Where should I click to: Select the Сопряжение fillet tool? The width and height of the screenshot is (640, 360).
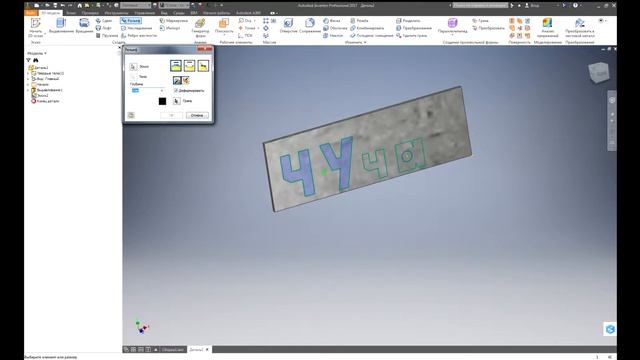click(x=310, y=26)
